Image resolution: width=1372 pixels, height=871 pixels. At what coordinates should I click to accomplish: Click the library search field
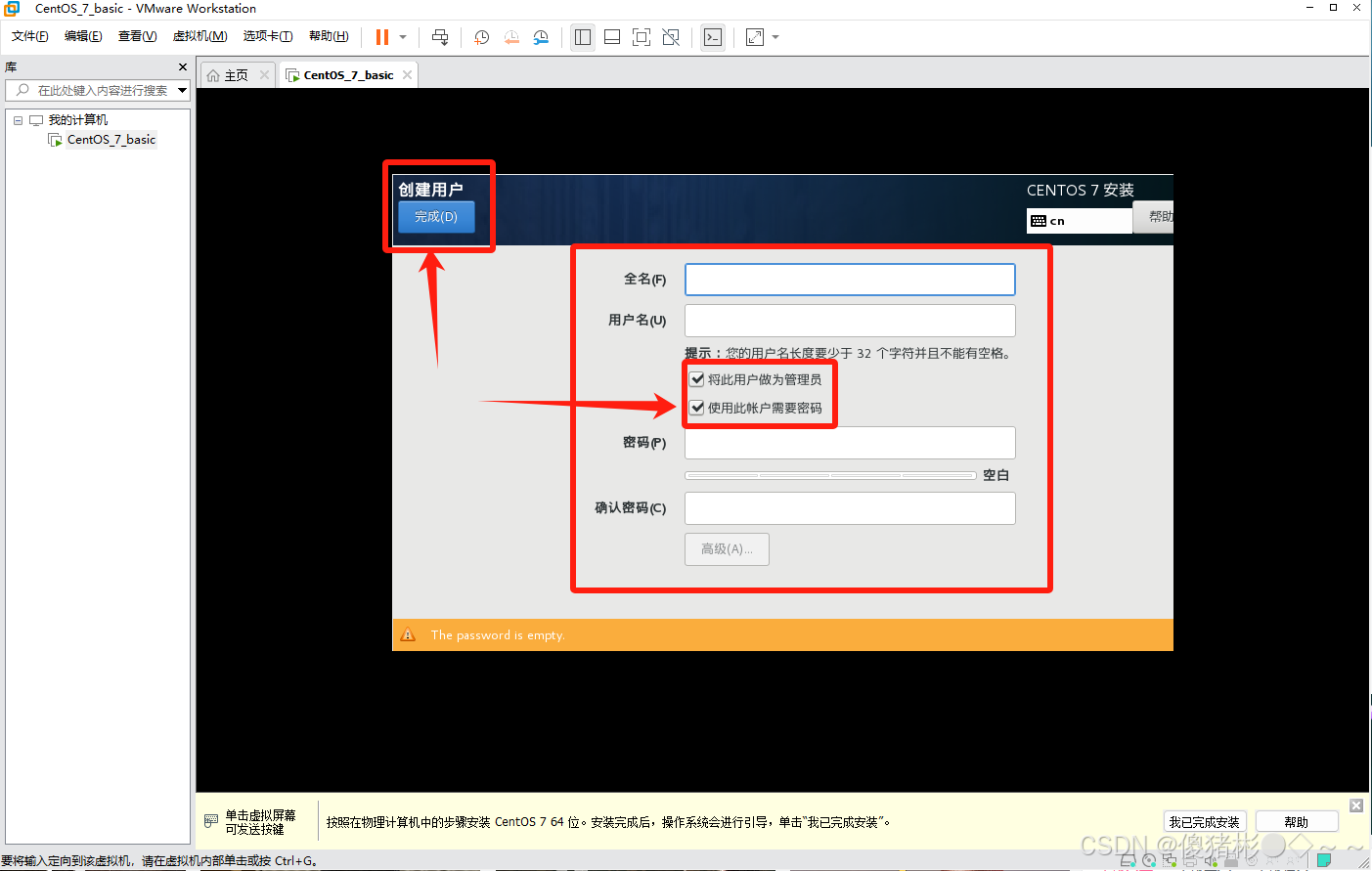coord(98,90)
